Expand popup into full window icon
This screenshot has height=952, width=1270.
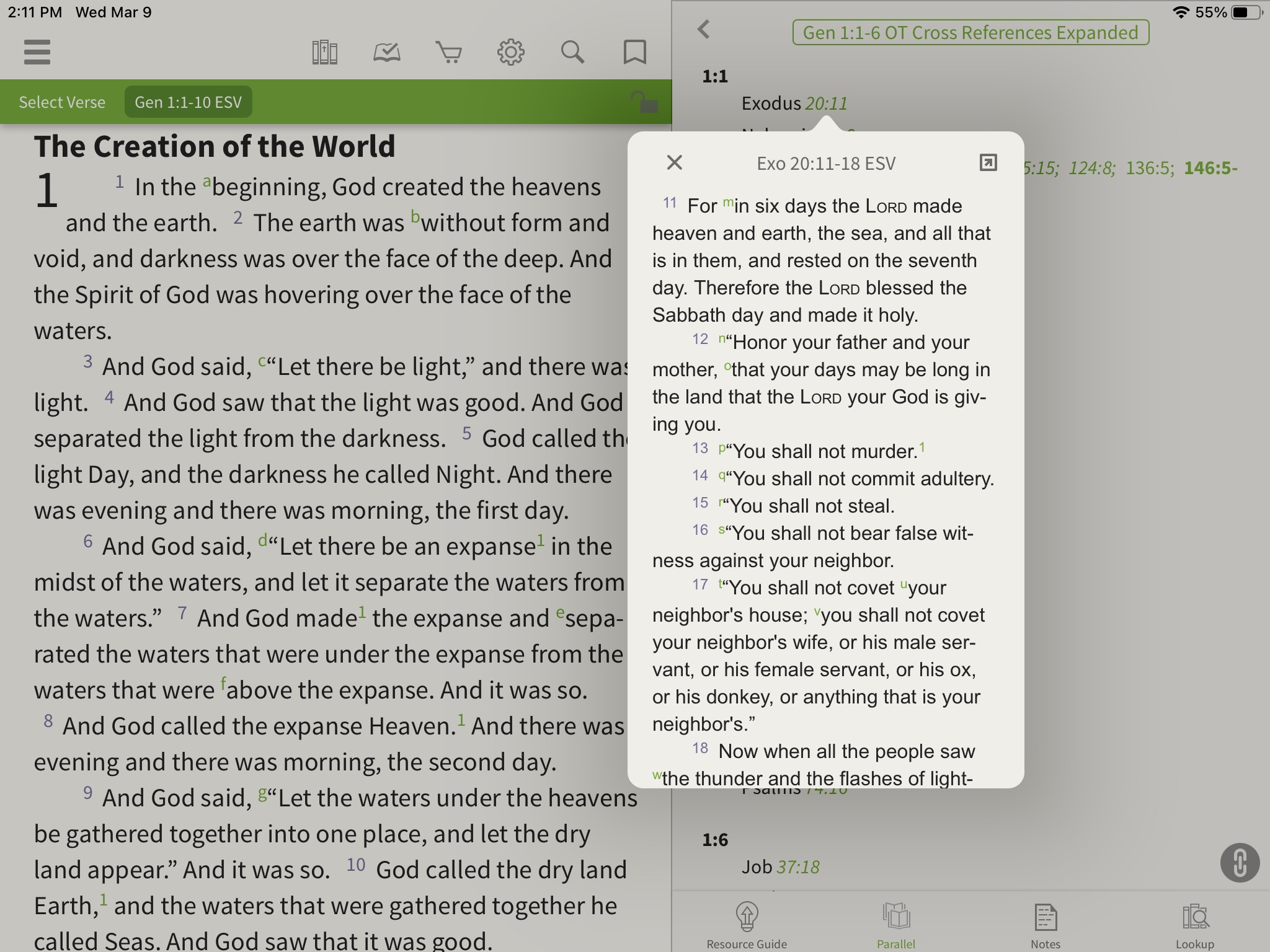click(x=988, y=162)
